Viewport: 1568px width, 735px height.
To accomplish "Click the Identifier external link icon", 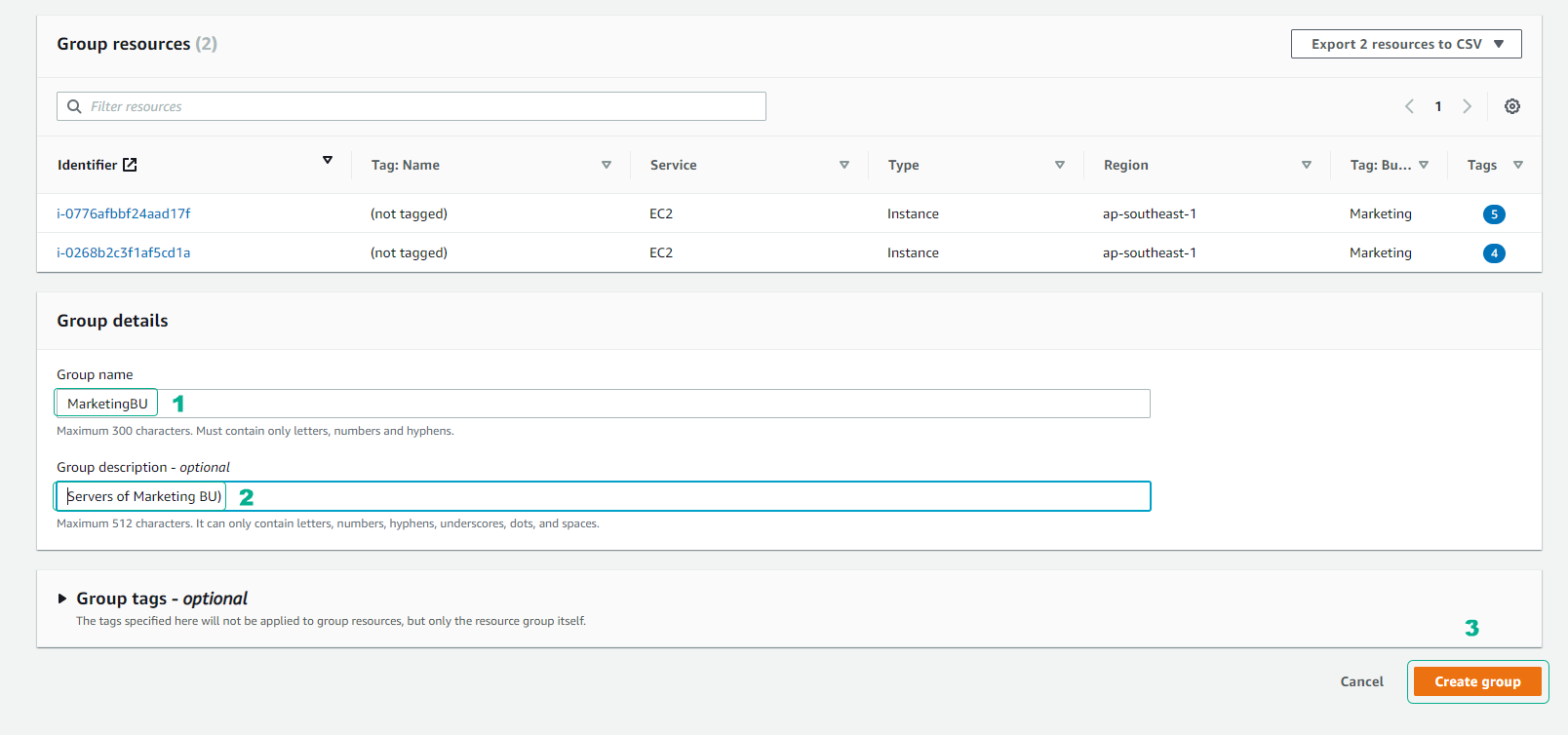I will coord(130,165).
